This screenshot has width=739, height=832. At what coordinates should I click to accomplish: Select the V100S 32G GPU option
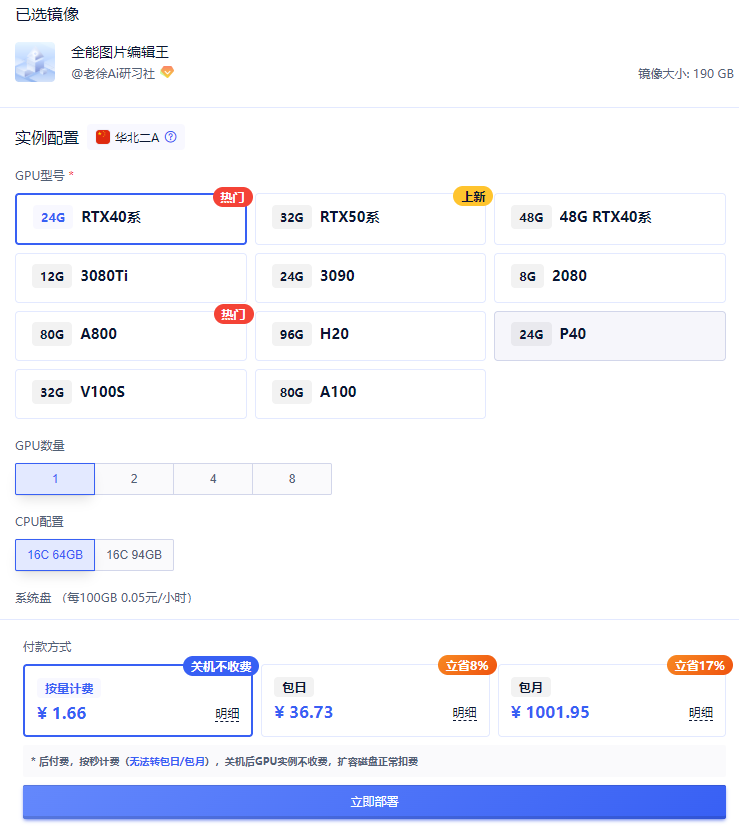click(130, 393)
